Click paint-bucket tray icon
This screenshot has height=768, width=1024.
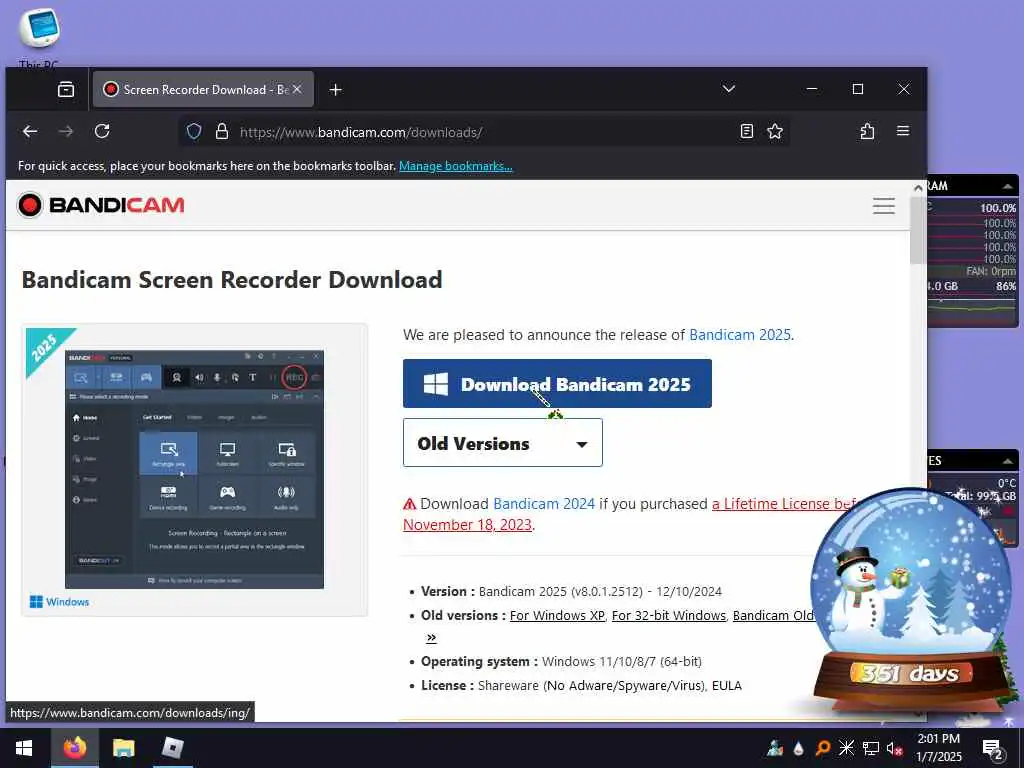[776, 748]
